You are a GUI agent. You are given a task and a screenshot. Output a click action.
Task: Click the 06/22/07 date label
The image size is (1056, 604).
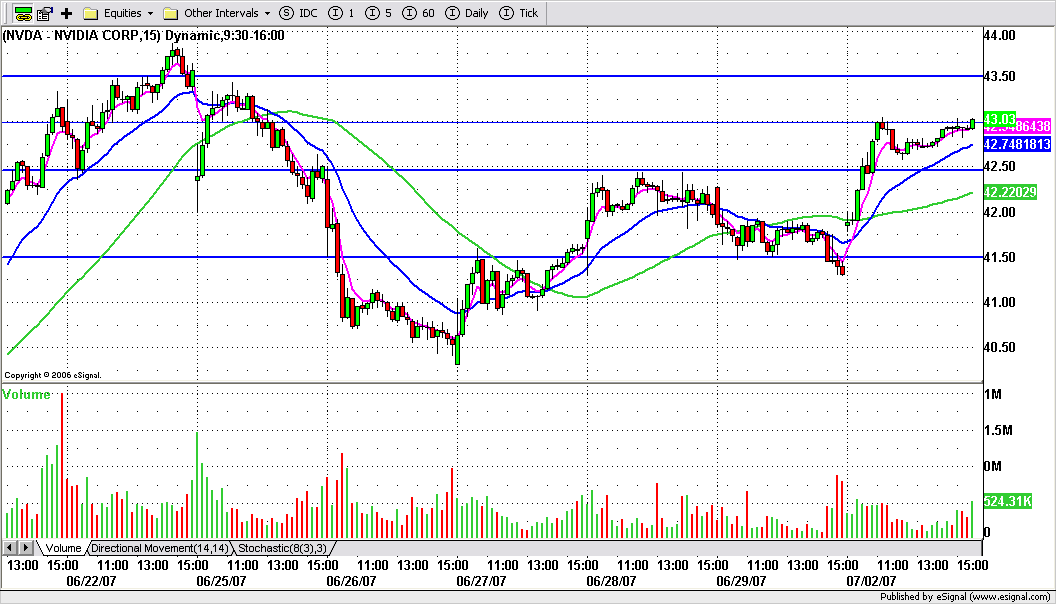coord(91,580)
